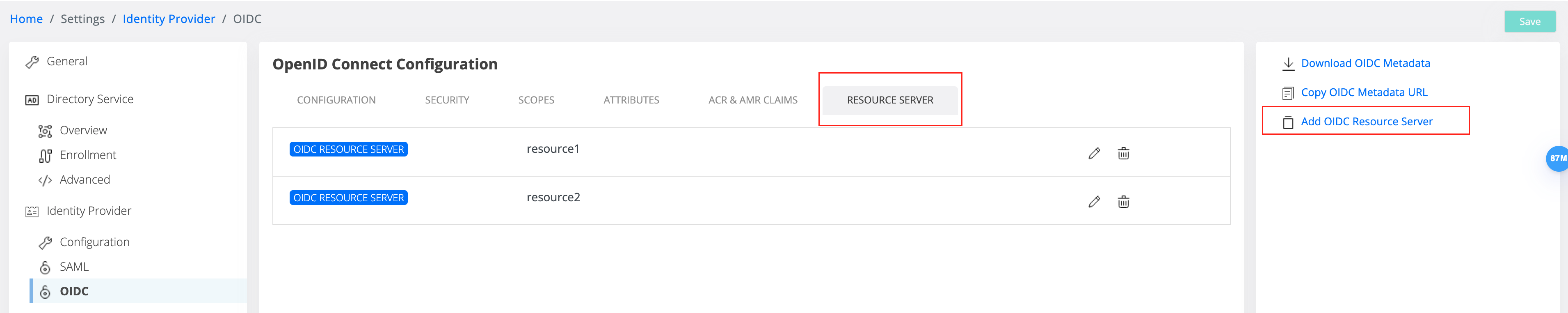This screenshot has height=313, width=1568.
Task: Click the copy icon beside OIDC Metadata URL
Action: point(1288,93)
